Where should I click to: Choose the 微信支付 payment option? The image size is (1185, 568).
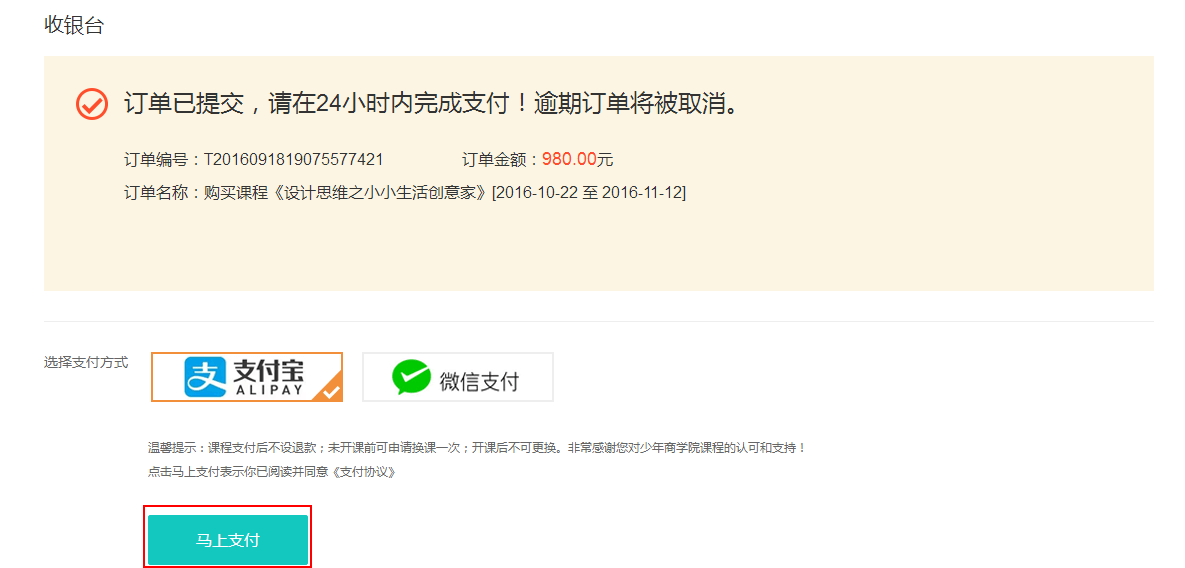point(458,377)
